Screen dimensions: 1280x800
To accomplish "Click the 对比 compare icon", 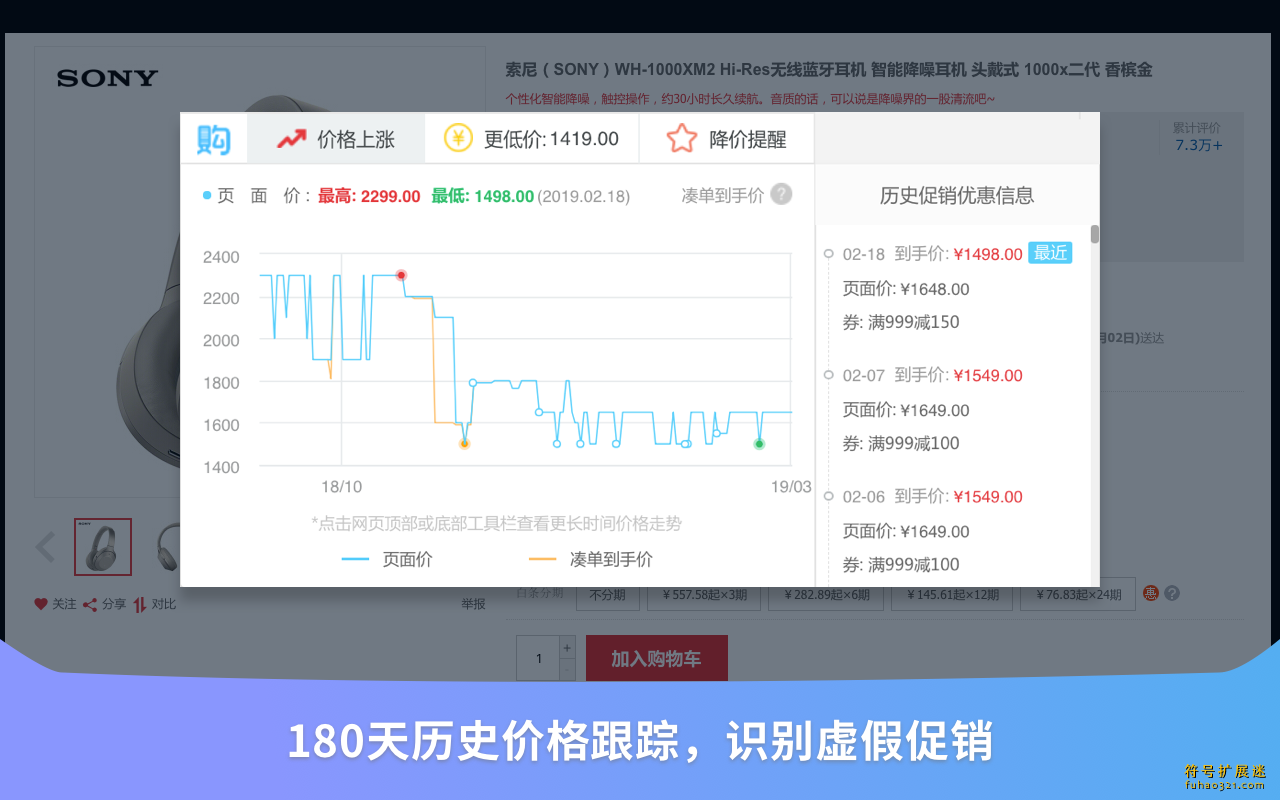I will (x=140, y=604).
